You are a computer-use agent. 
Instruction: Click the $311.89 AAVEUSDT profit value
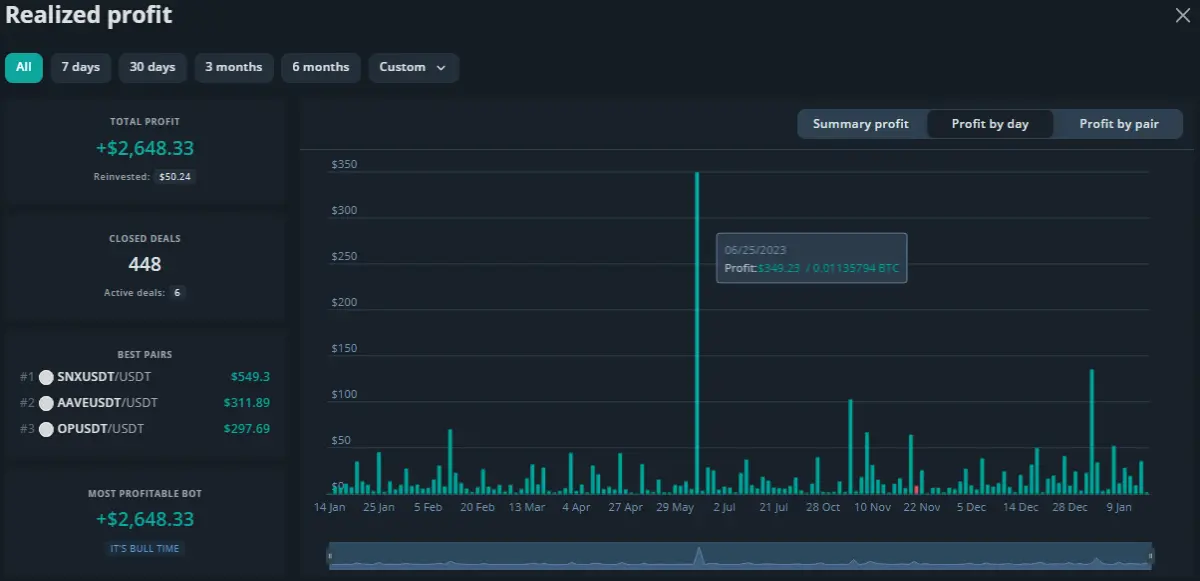click(x=247, y=403)
